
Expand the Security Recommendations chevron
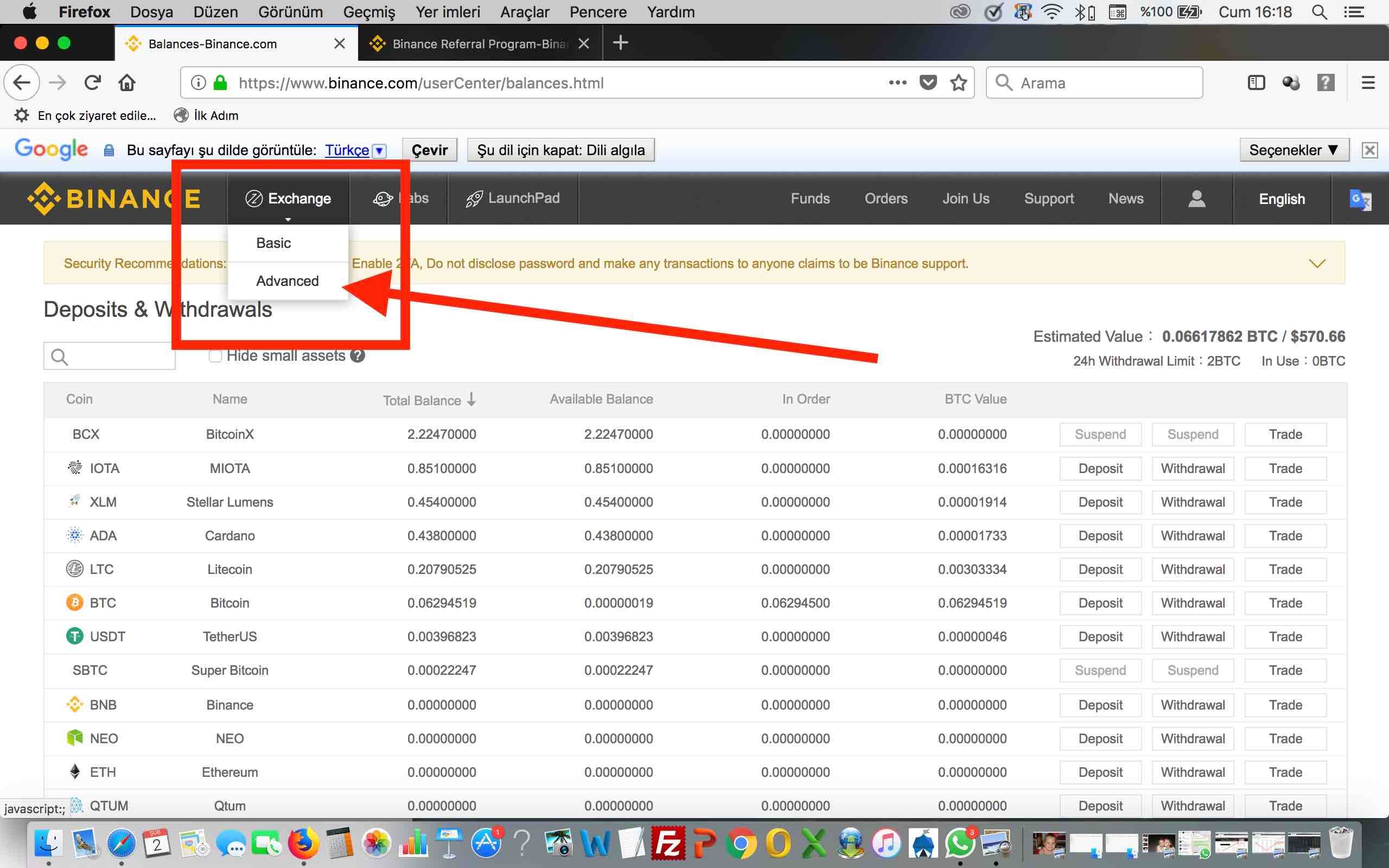tap(1317, 264)
